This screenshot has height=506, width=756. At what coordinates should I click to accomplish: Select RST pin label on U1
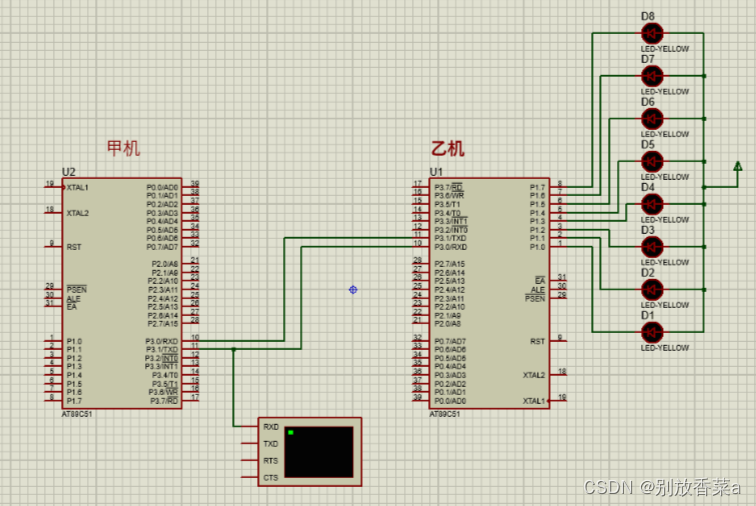[x=538, y=341]
